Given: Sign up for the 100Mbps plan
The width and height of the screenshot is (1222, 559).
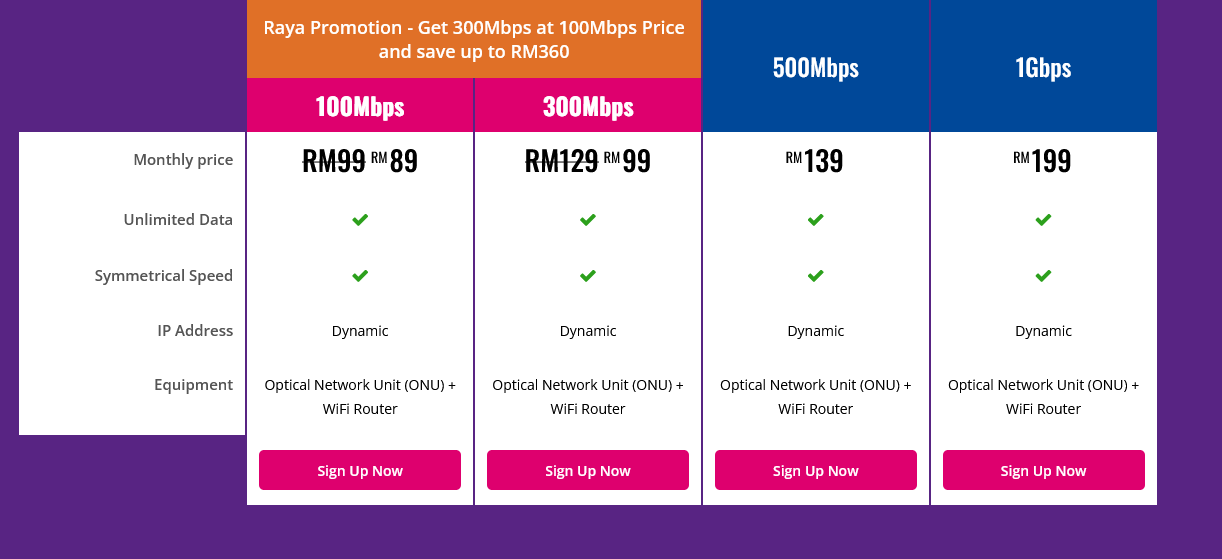Looking at the screenshot, I should tap(360, 470).
